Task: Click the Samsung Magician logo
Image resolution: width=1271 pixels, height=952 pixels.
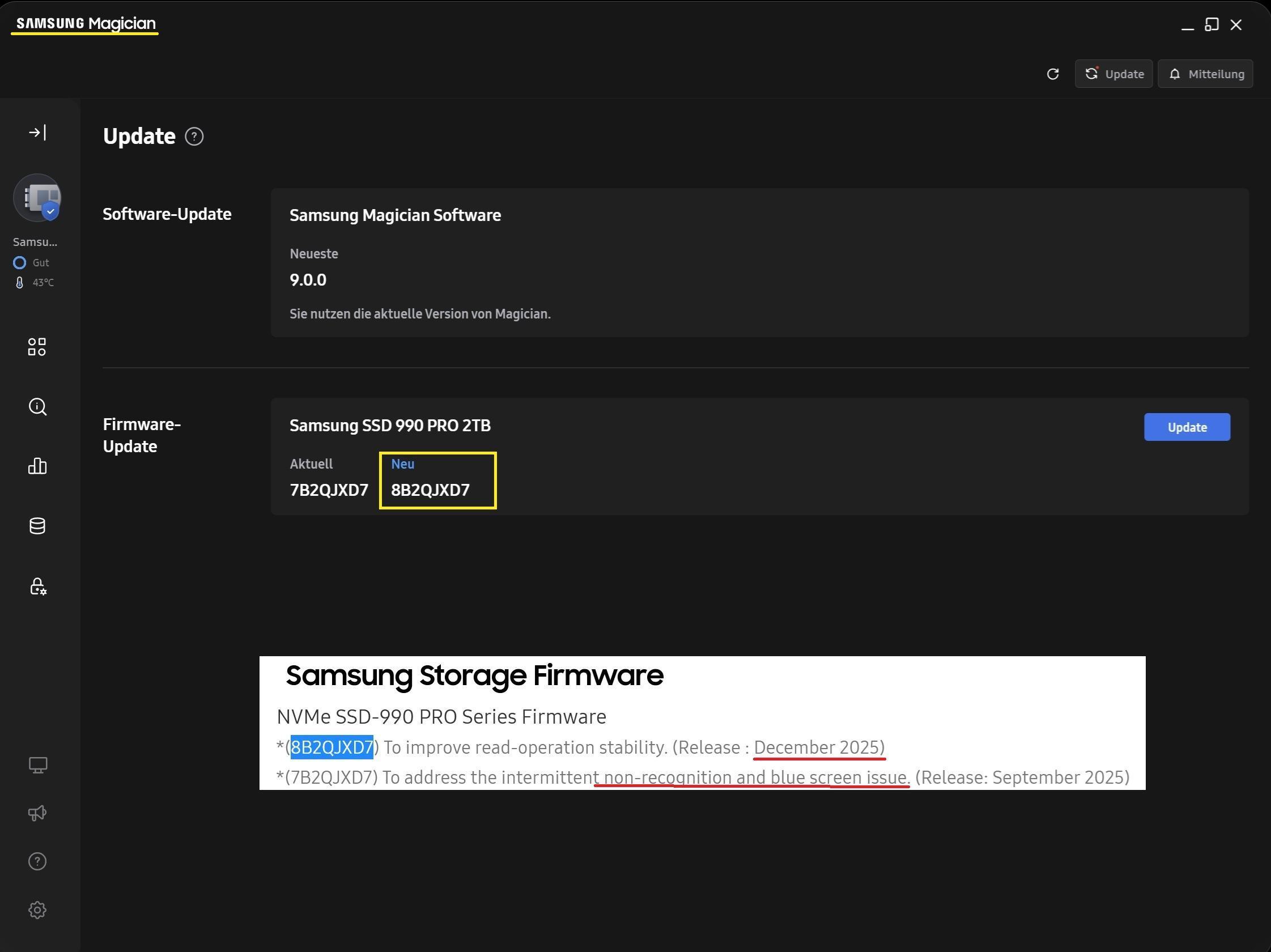Action: click(86, 24)
